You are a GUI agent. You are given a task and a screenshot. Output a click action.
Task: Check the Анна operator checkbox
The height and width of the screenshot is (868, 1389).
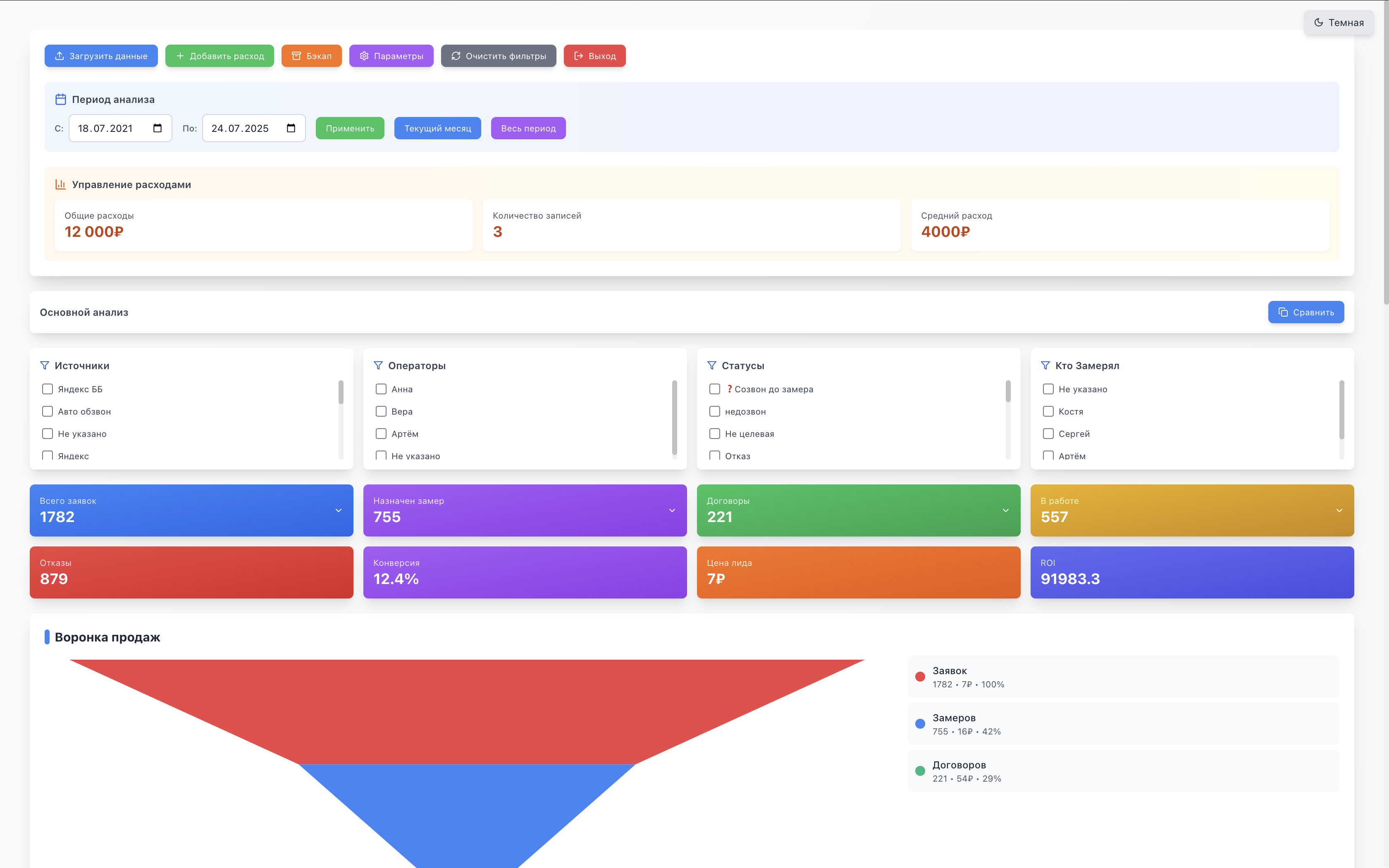[381, 389]
